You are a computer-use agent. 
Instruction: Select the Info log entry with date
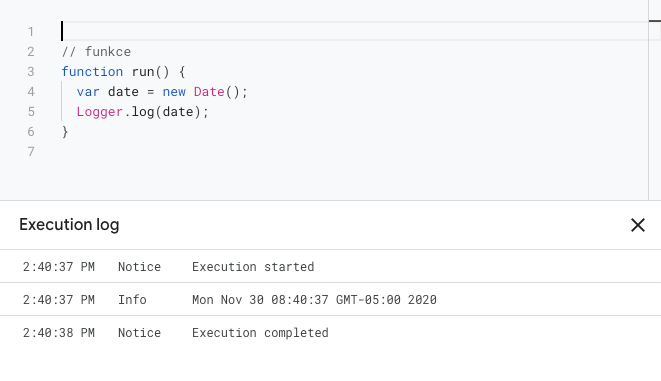coord(330,299)
